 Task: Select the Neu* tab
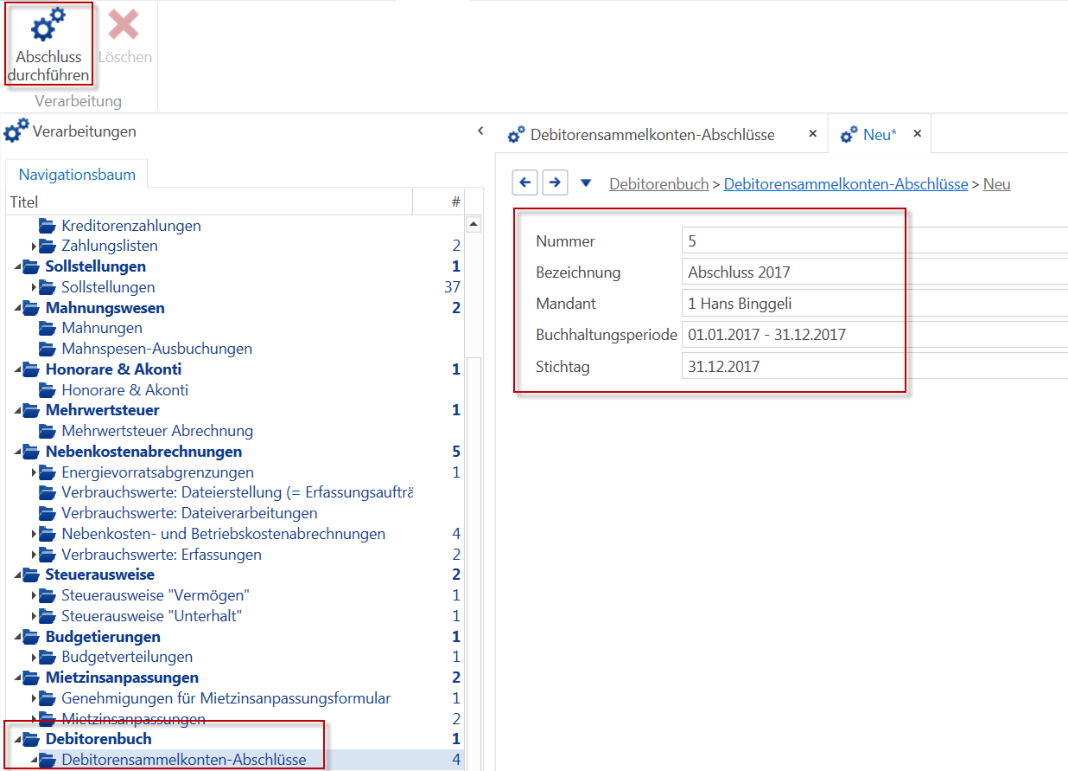[879, 135]
